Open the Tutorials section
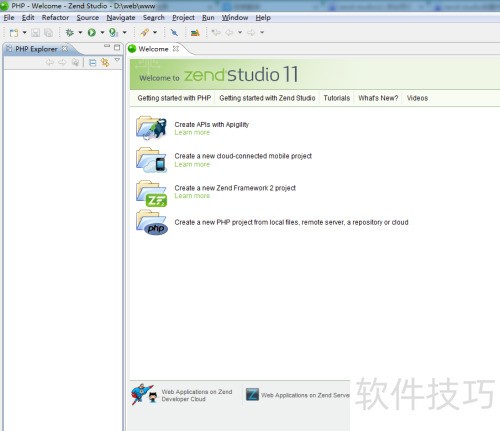The height and width of the screenshot is (431, 500). tap(337, 98)
